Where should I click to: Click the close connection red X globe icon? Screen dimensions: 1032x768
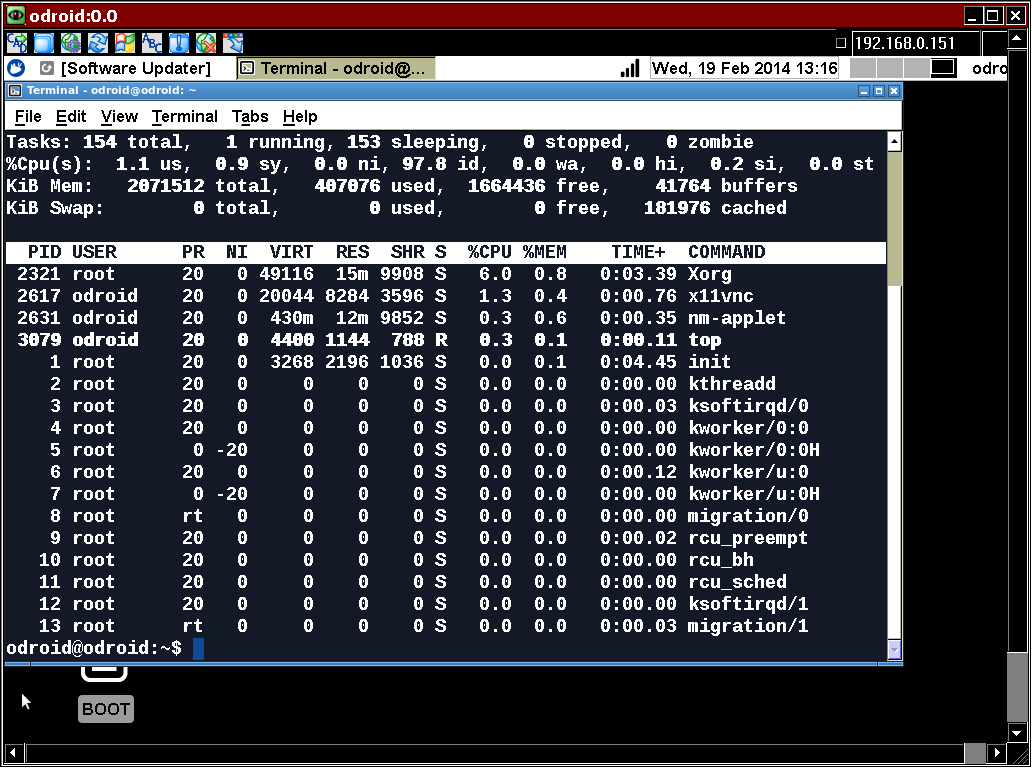[x=206, y=43]
